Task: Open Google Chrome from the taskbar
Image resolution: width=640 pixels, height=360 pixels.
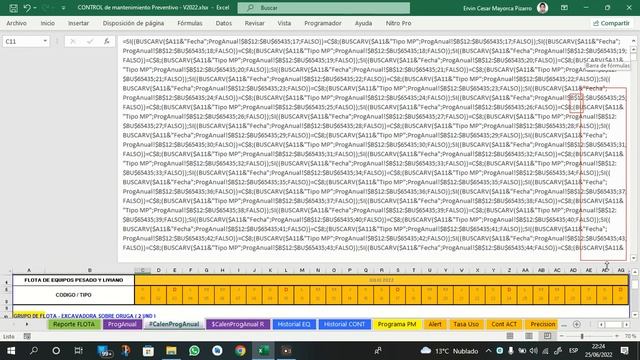Action: [x=240, y=351]
